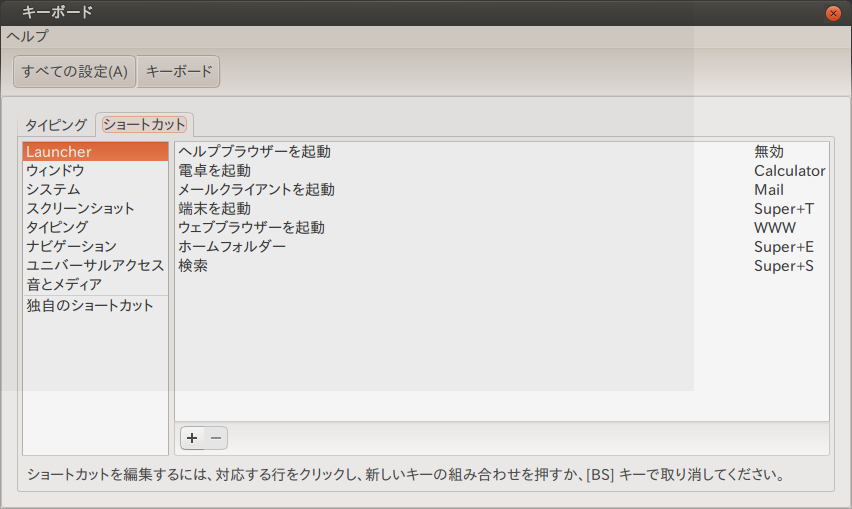
Task: Edit the 無効 shortcut value
Action: point(768,152)
